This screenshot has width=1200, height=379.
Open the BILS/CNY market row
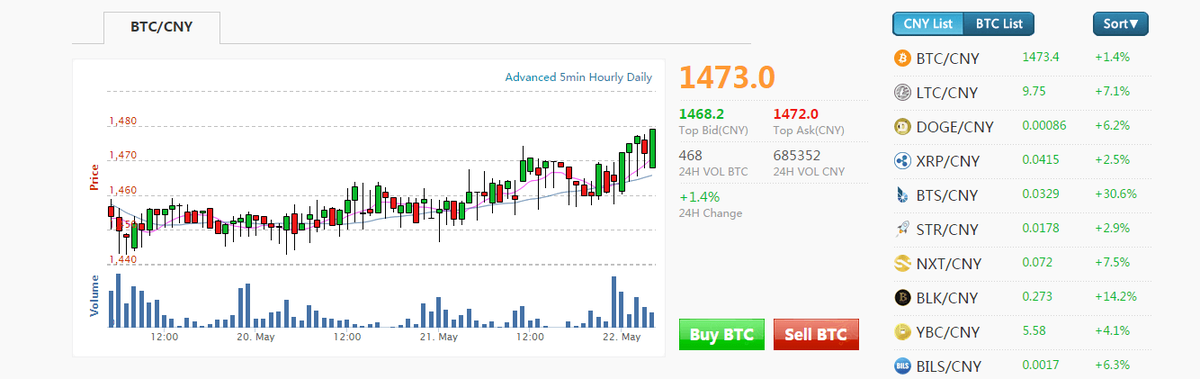click(1021, 365)
